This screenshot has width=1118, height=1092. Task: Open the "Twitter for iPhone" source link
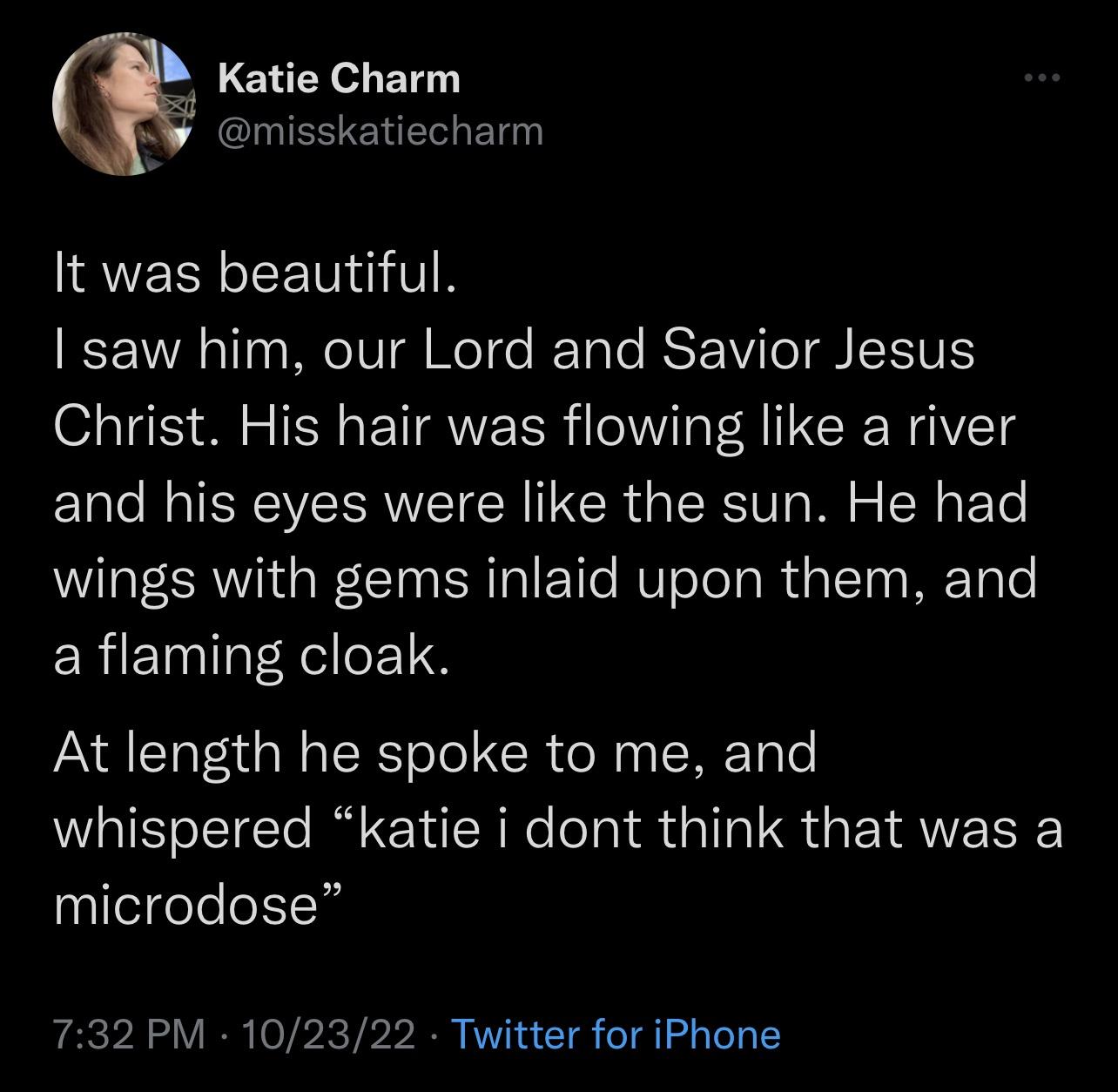pyautogui.click(x=616, y=1034)
